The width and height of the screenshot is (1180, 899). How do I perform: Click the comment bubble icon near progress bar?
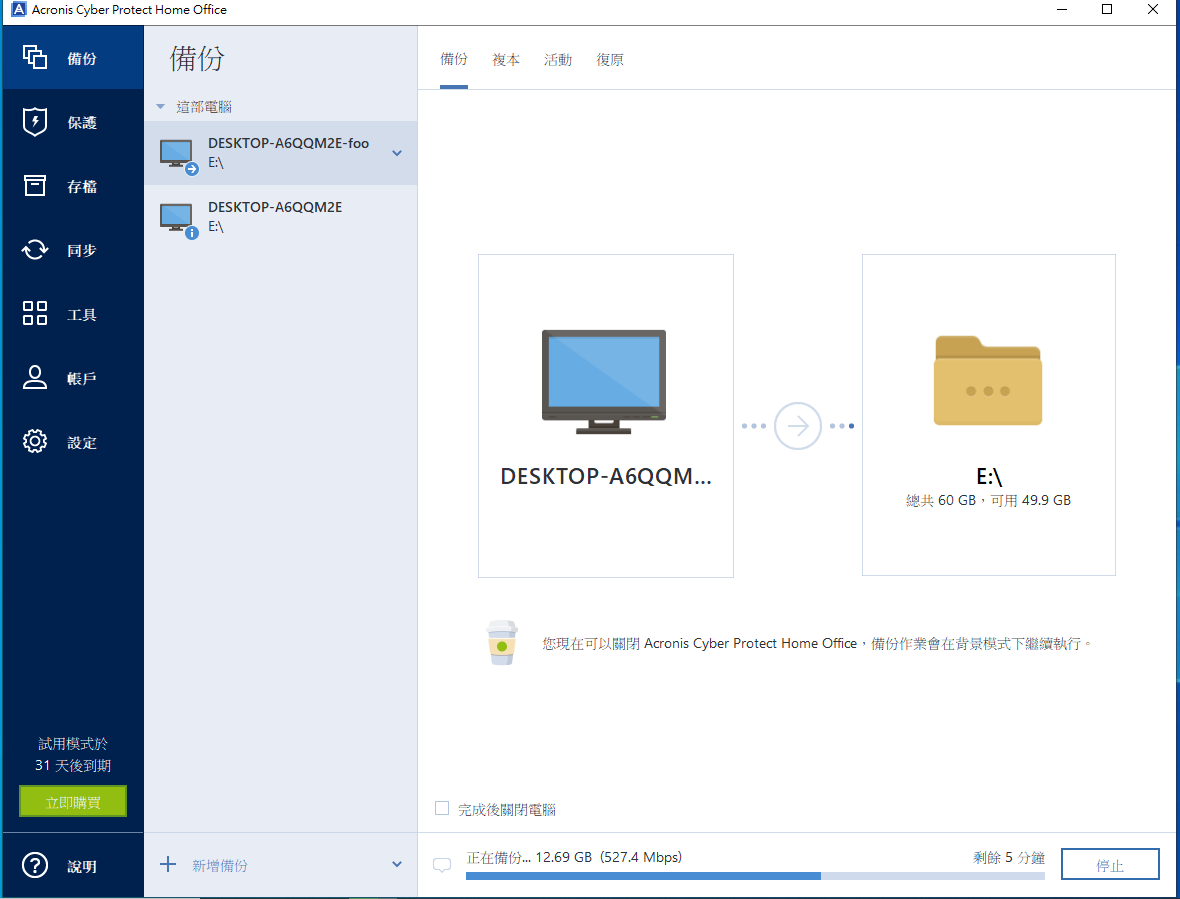pyautogui.click(x=442, y=866)
